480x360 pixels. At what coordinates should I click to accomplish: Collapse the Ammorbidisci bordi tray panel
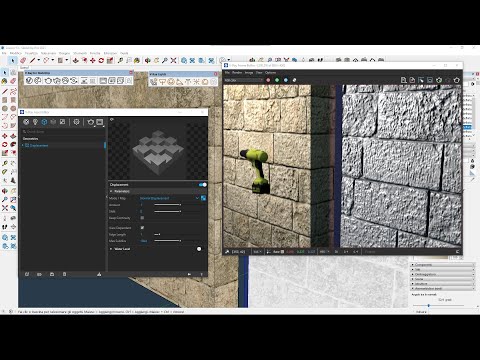point(443,288)
